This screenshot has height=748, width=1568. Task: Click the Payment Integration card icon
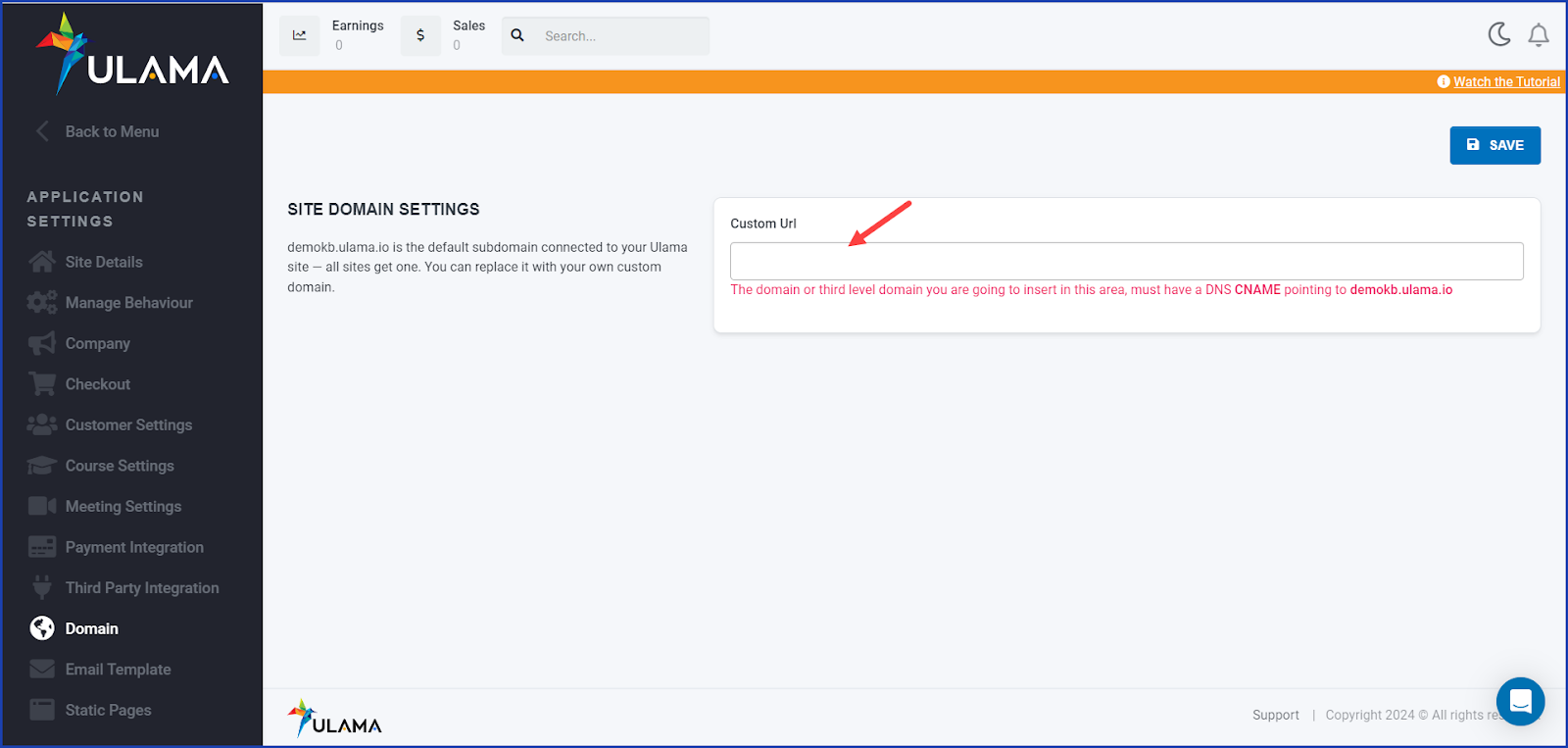(42, 547)
